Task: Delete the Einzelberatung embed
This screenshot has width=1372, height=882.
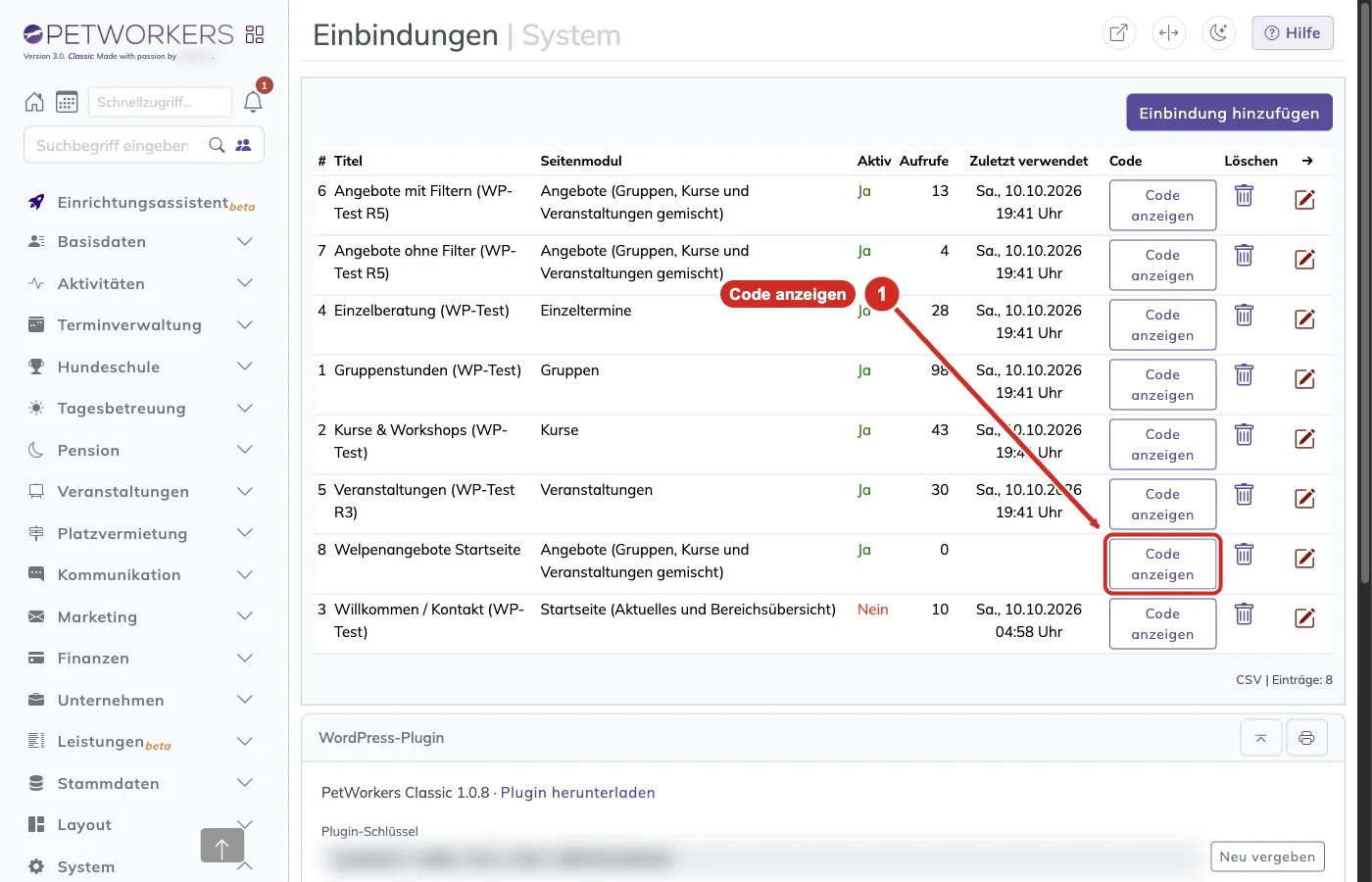Action: click(x=1244, y=316)
